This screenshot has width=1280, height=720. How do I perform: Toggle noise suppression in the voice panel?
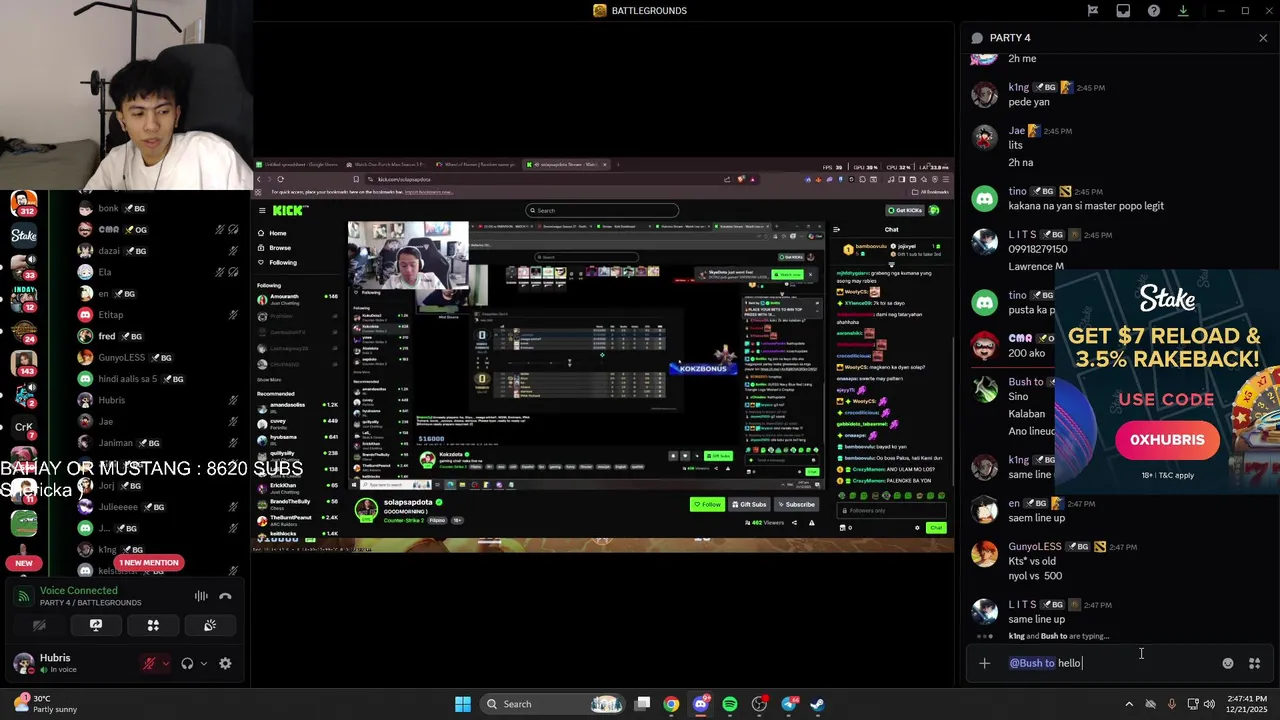pos(201,596)
